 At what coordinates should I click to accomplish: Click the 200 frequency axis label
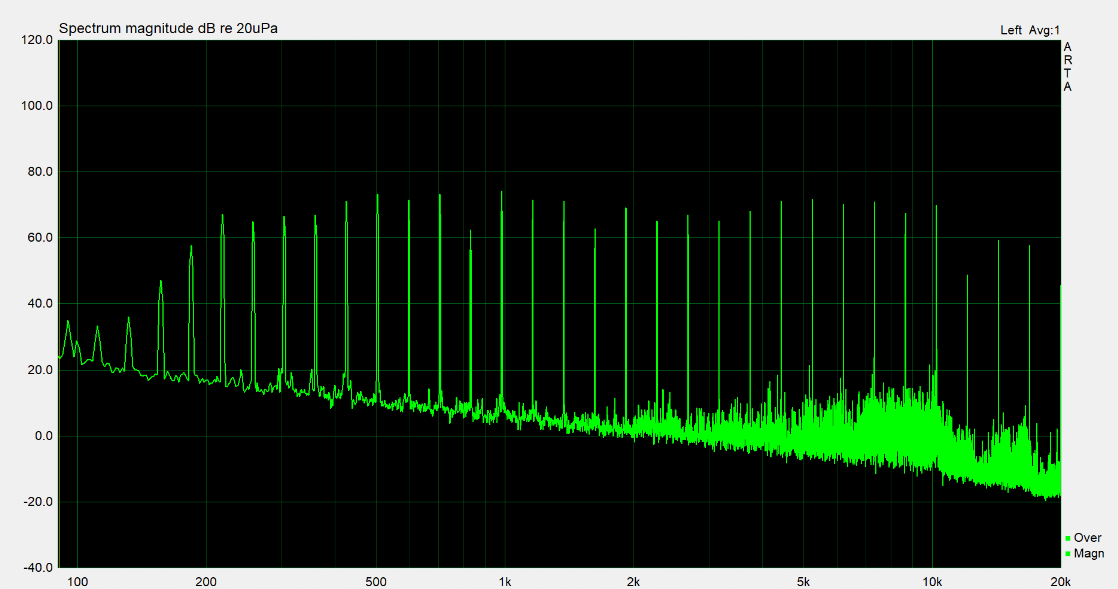click(x=205, y=582)
